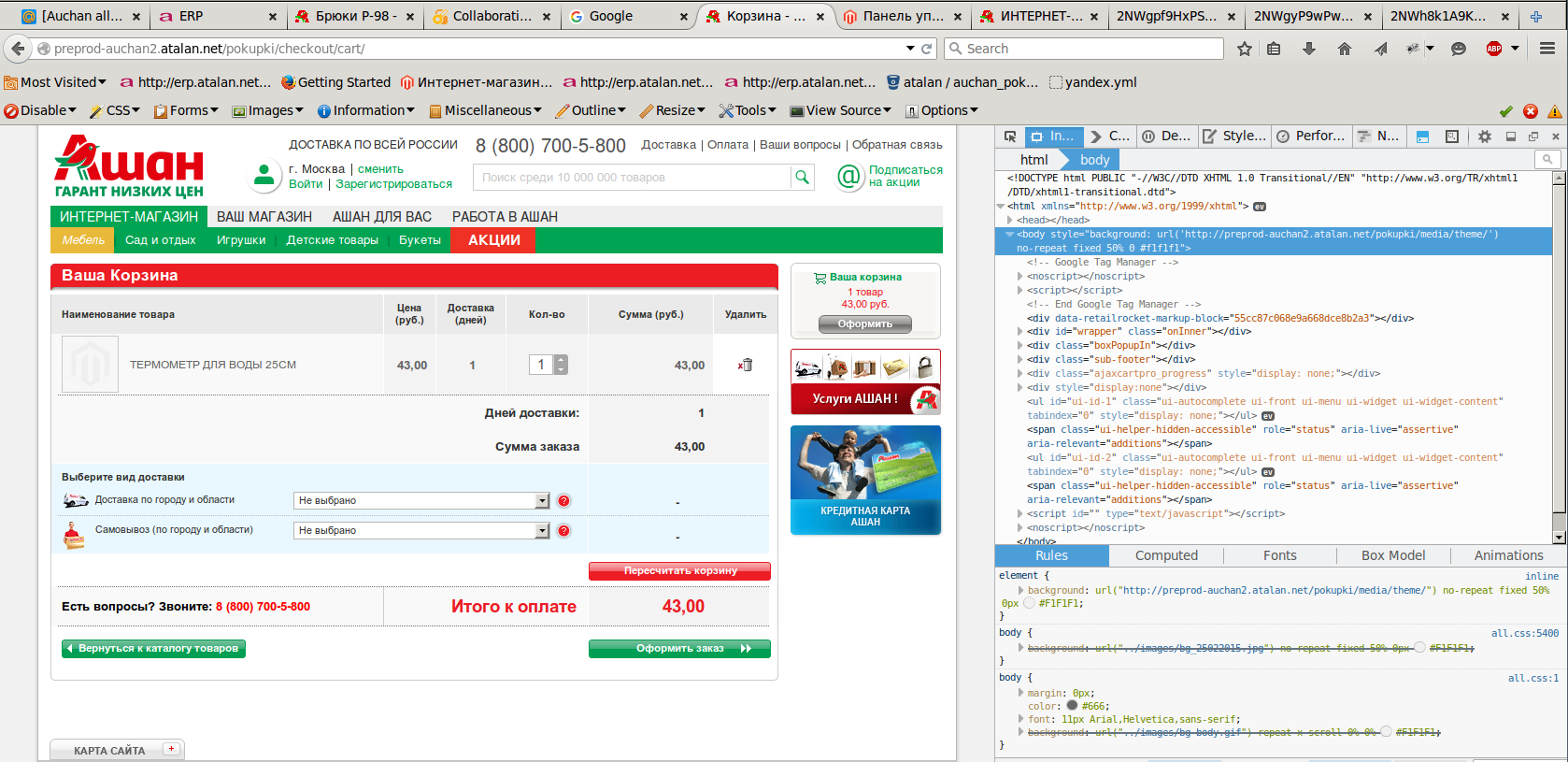Delete the thermometer item with trash icon
Image resolution: width=1568 pixels, height=762 pixels.
click(x=745, y=365)
